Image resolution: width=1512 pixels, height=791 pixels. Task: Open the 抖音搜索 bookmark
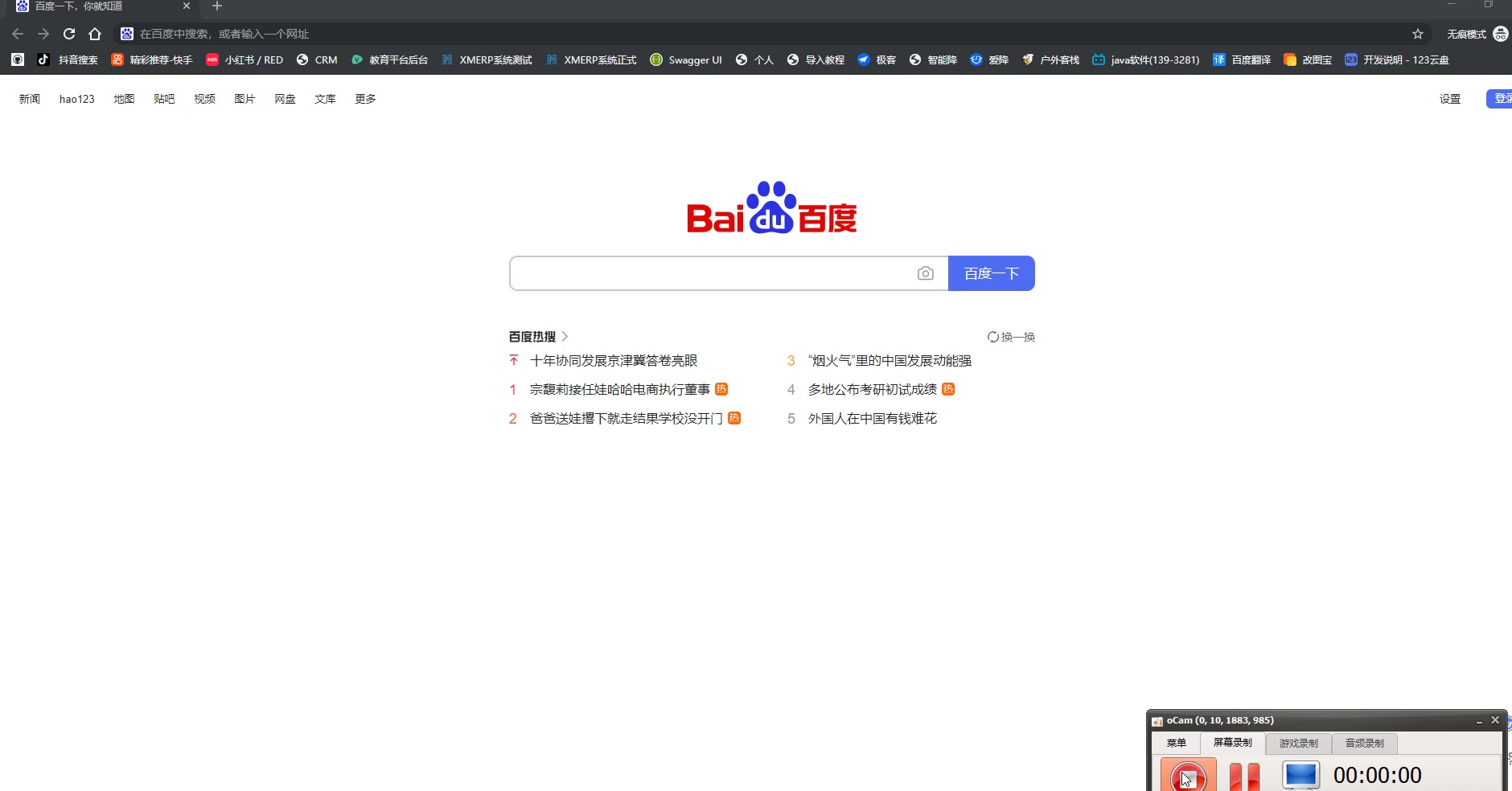point(68,59)
